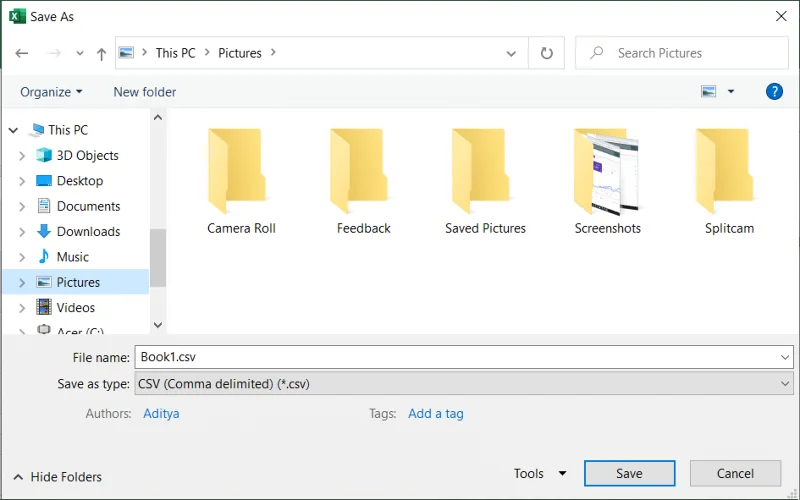
Task: Expand the Downloads tree node
Action: tap(22, 232)
